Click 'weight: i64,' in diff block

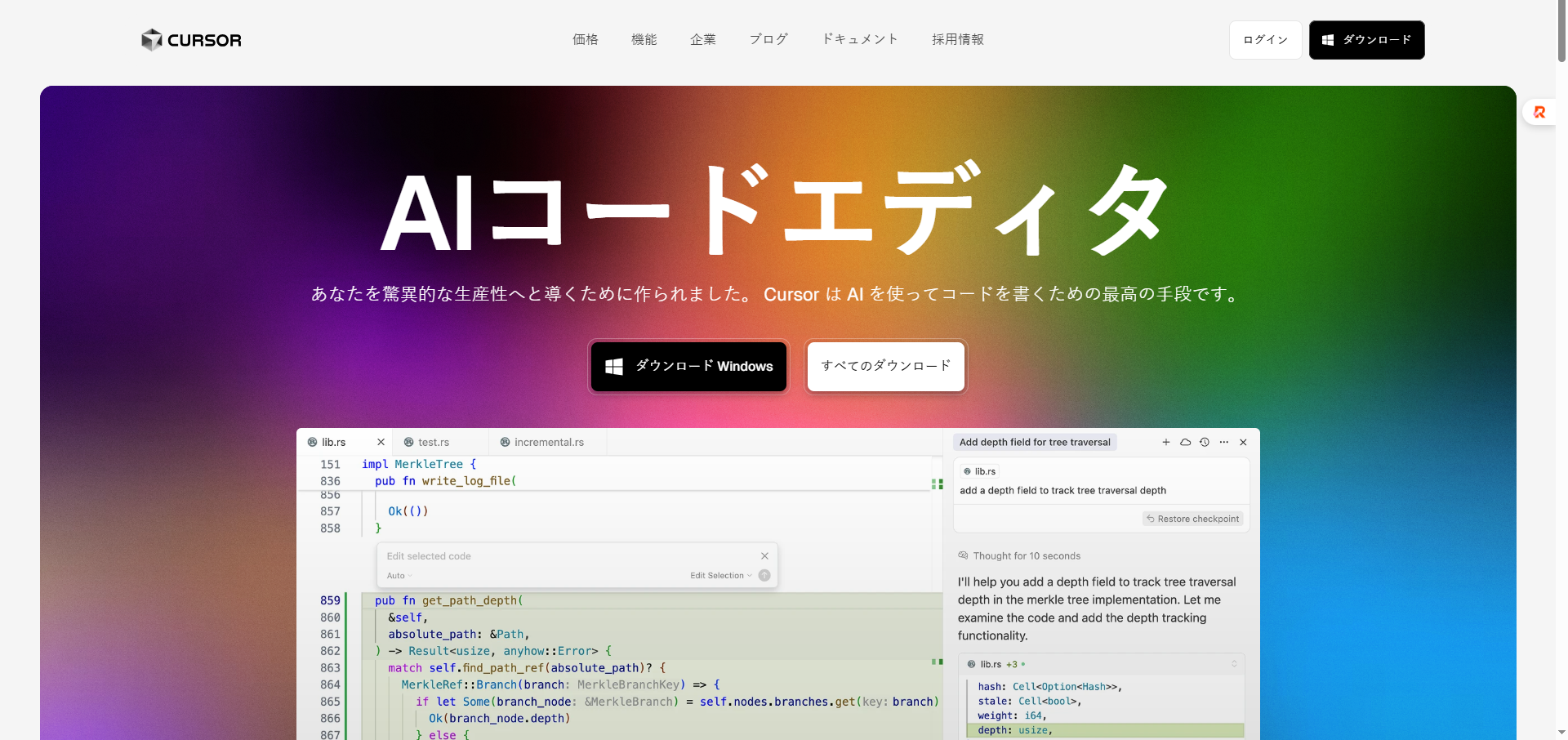(1012, 715)
